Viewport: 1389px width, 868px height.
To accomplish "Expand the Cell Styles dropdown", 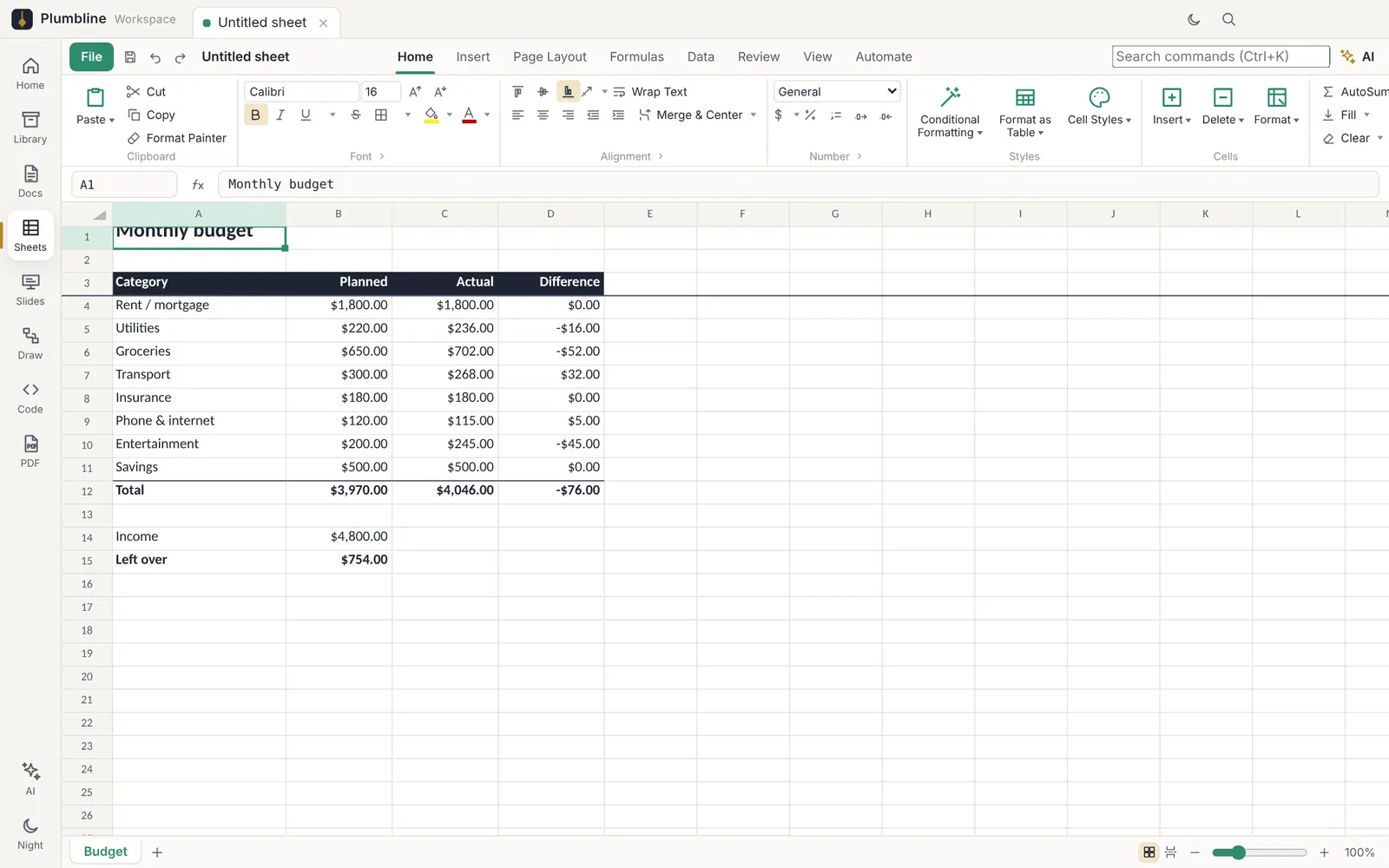I will 1099,108.
